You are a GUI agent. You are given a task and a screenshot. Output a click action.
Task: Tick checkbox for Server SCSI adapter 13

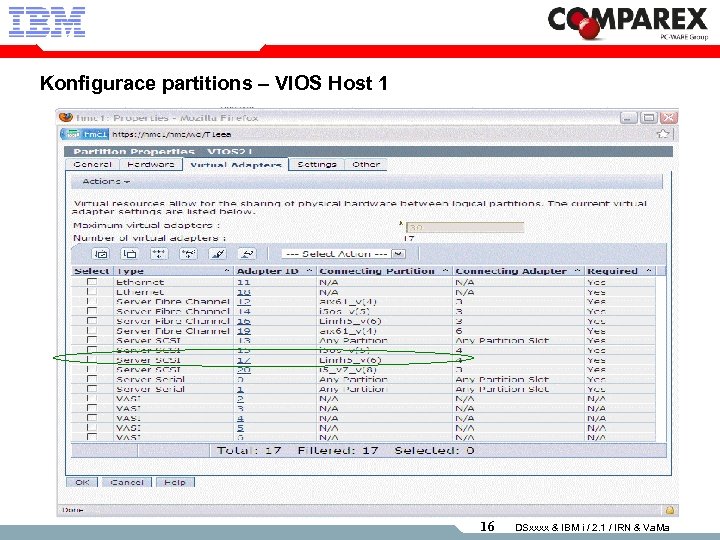[92, 340]
